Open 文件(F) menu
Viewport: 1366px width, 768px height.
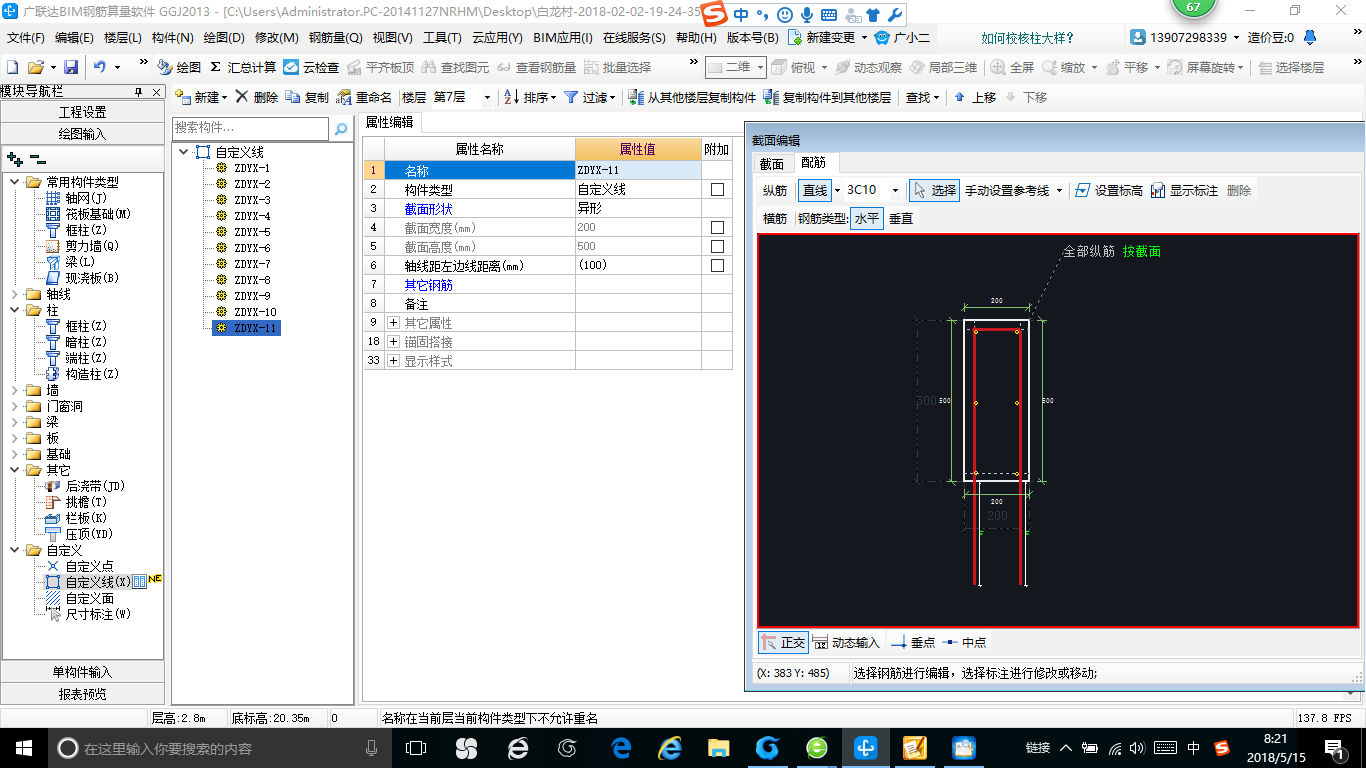[26, 38]
